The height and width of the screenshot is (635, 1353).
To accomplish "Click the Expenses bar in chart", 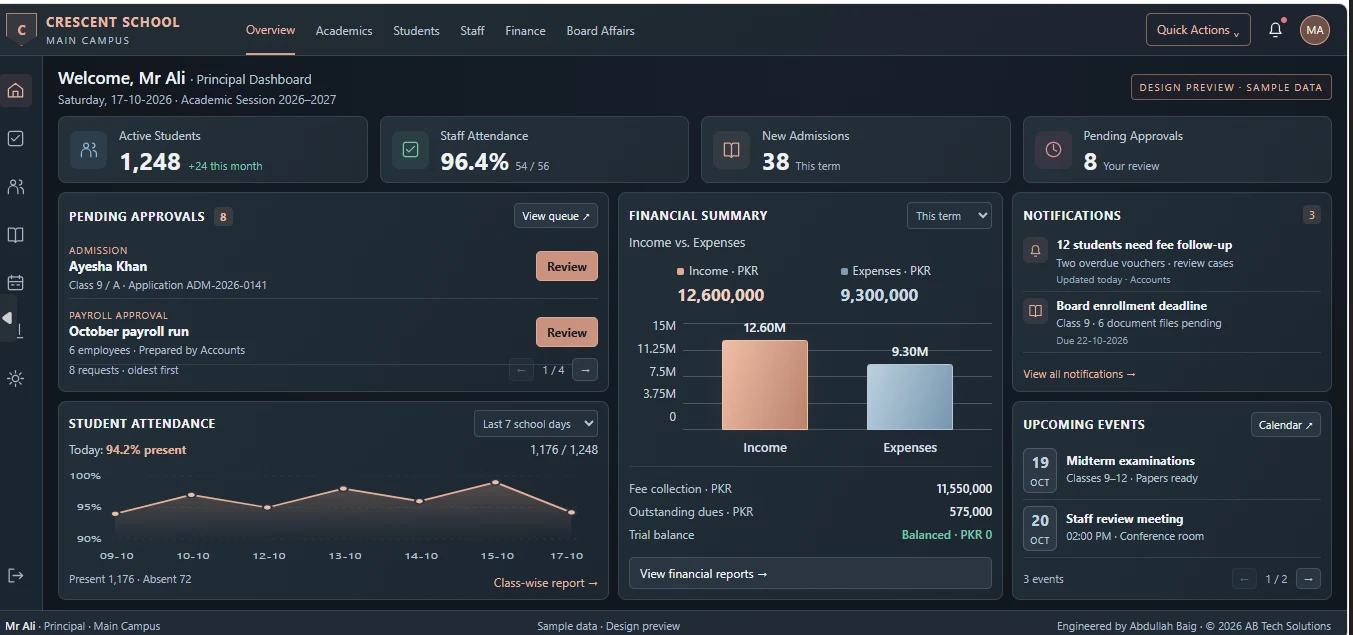I will (909, 397).
